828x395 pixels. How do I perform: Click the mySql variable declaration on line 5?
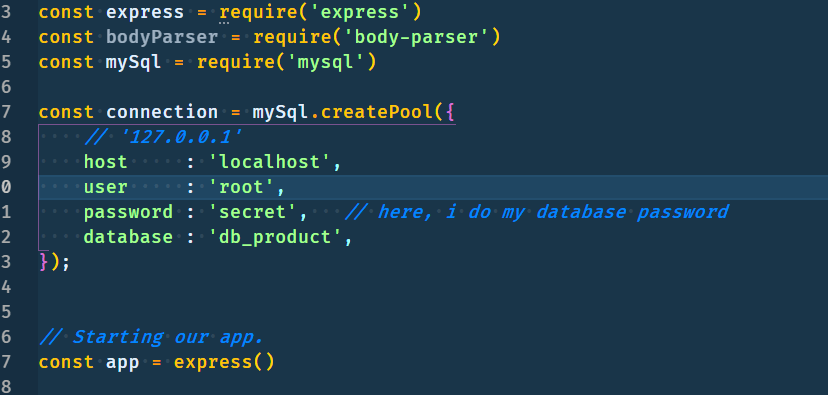[x=134, y=62]
